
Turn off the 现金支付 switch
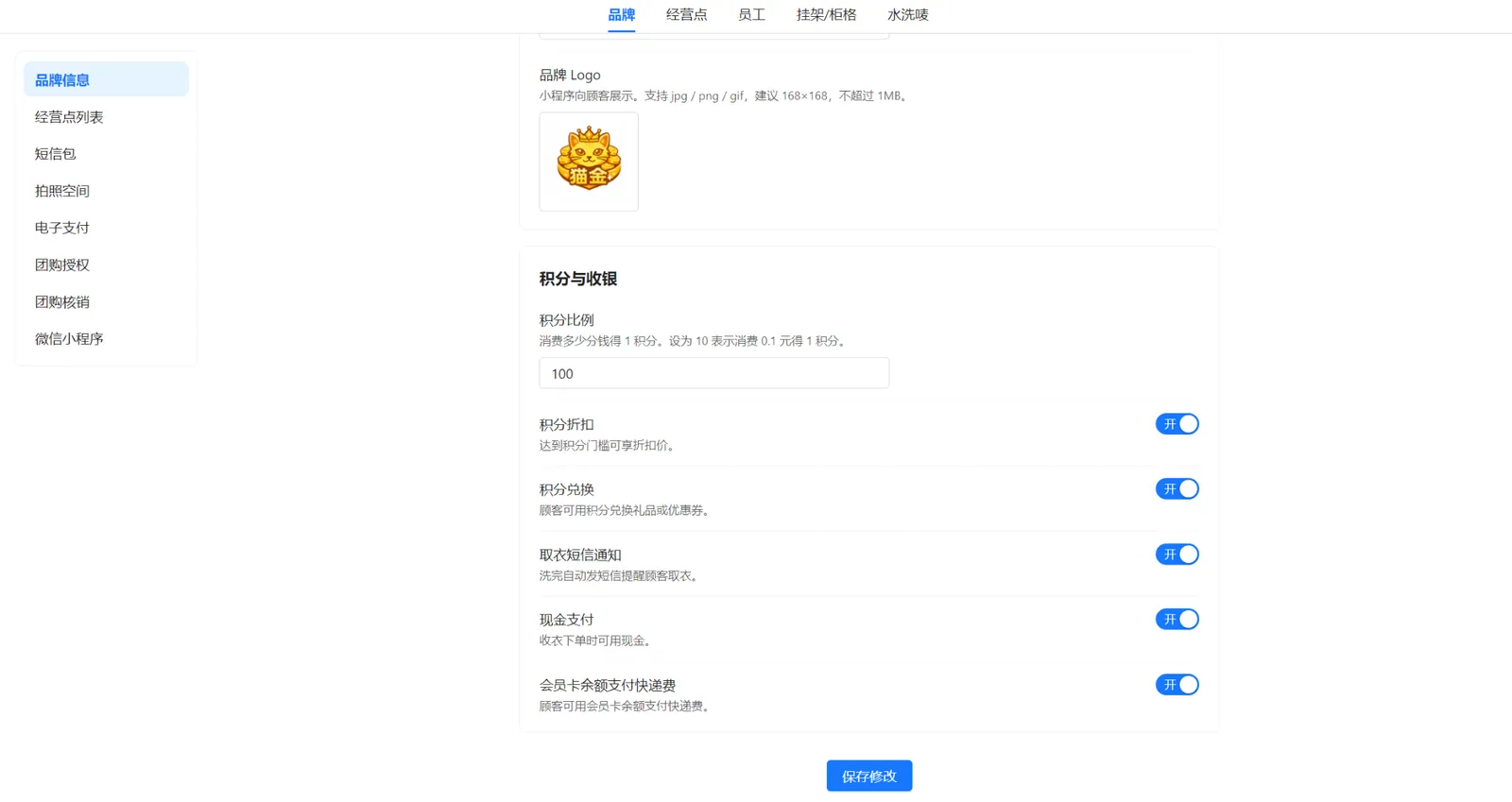pos(1177,620)
